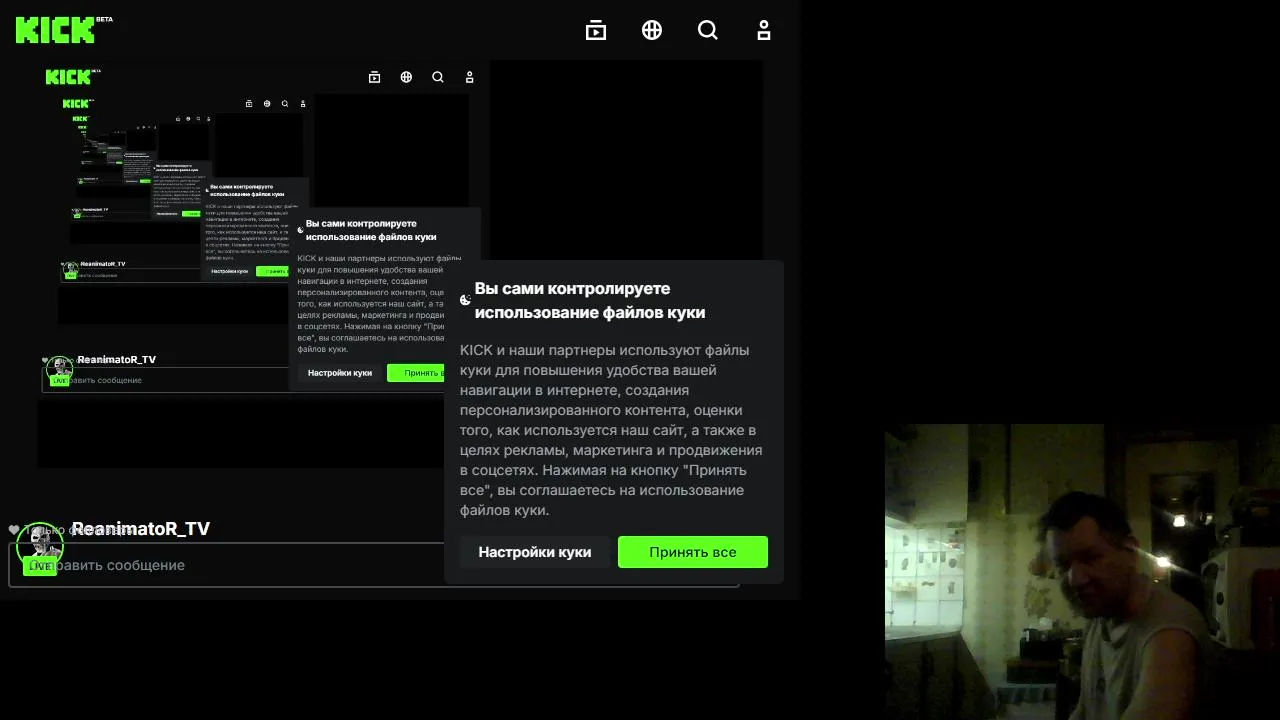Click nested Настройки куки button in smaller dialog
Image resolution: width=1280 pixels, height=720 pixels.
click(x=340, y=373)
